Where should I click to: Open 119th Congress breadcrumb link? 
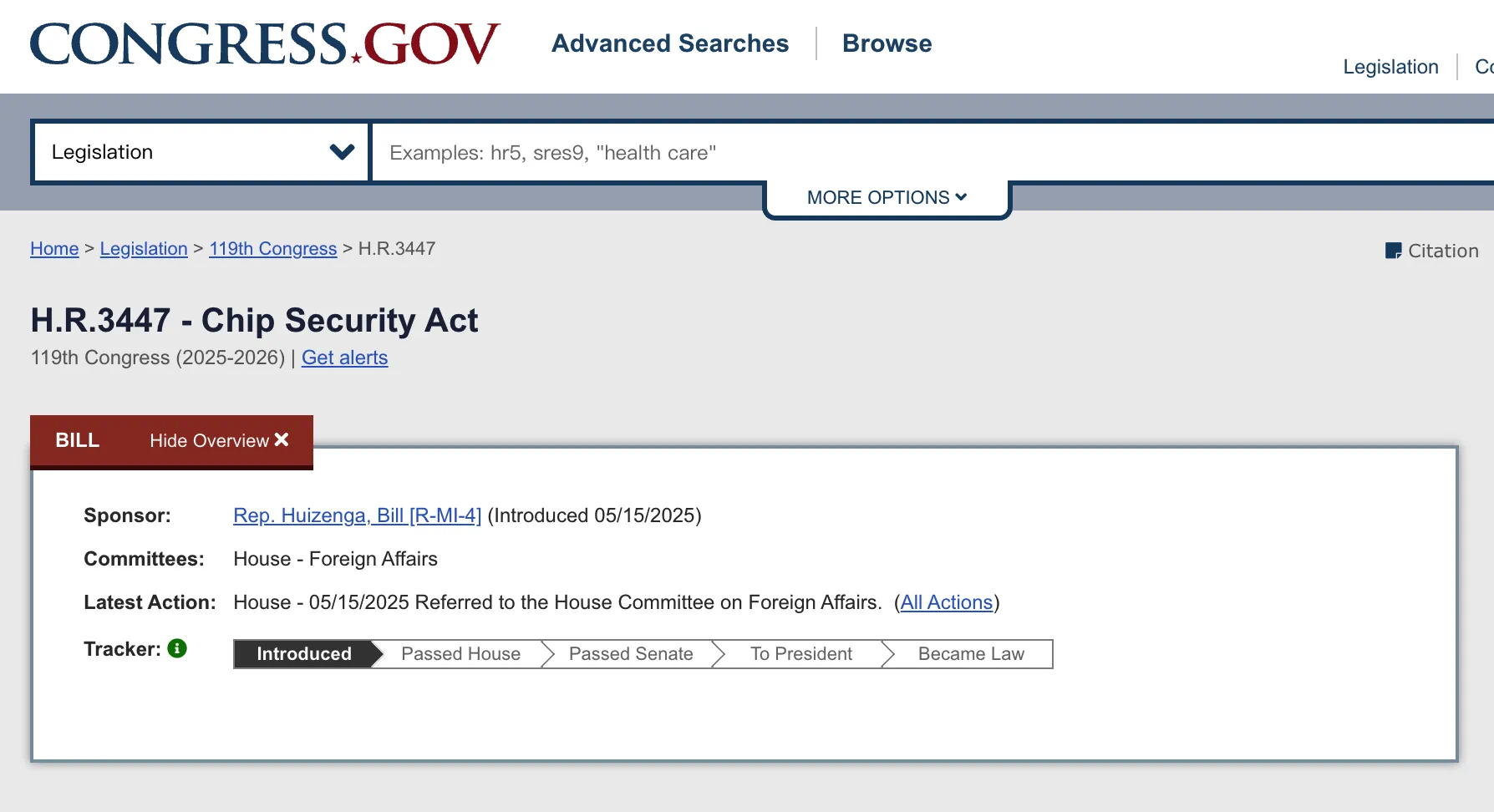click(x=272, y=249)
